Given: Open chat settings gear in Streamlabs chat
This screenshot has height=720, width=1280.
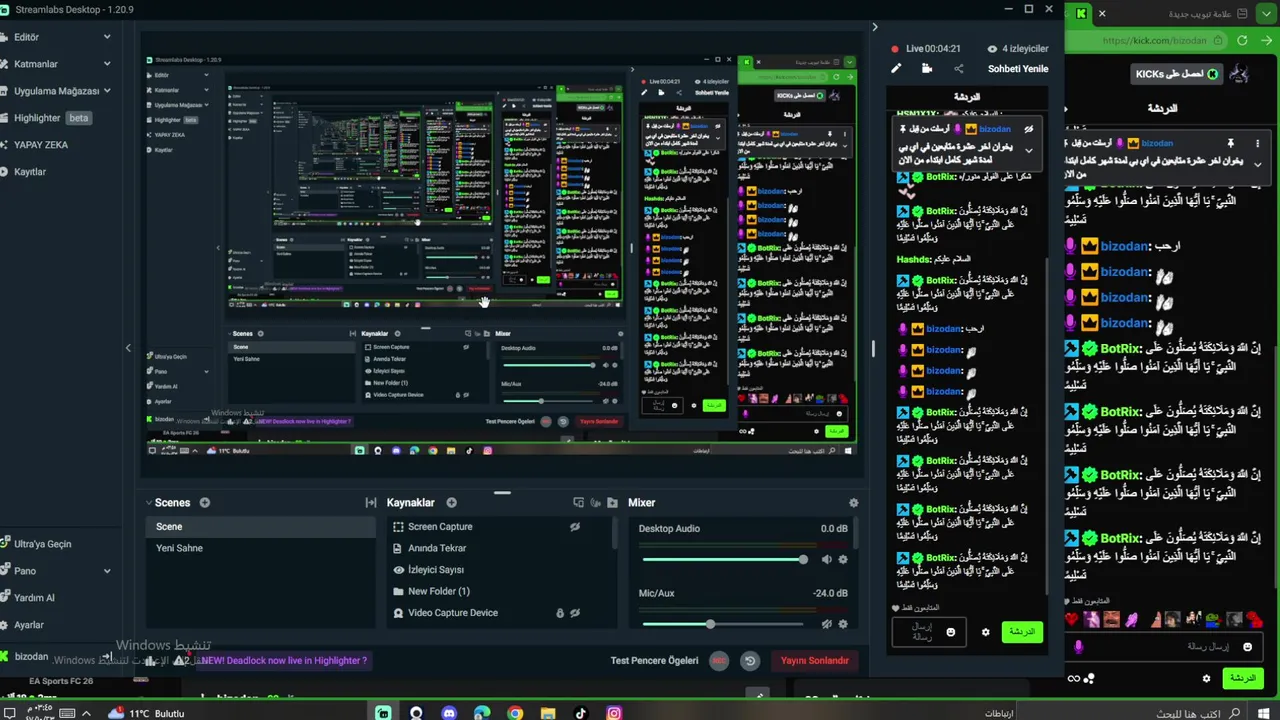Looking at the screenshot, I should 985,632.
